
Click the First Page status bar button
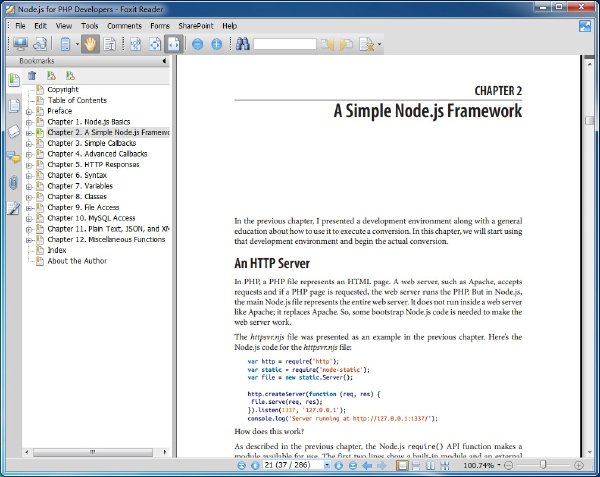(241, 466)
